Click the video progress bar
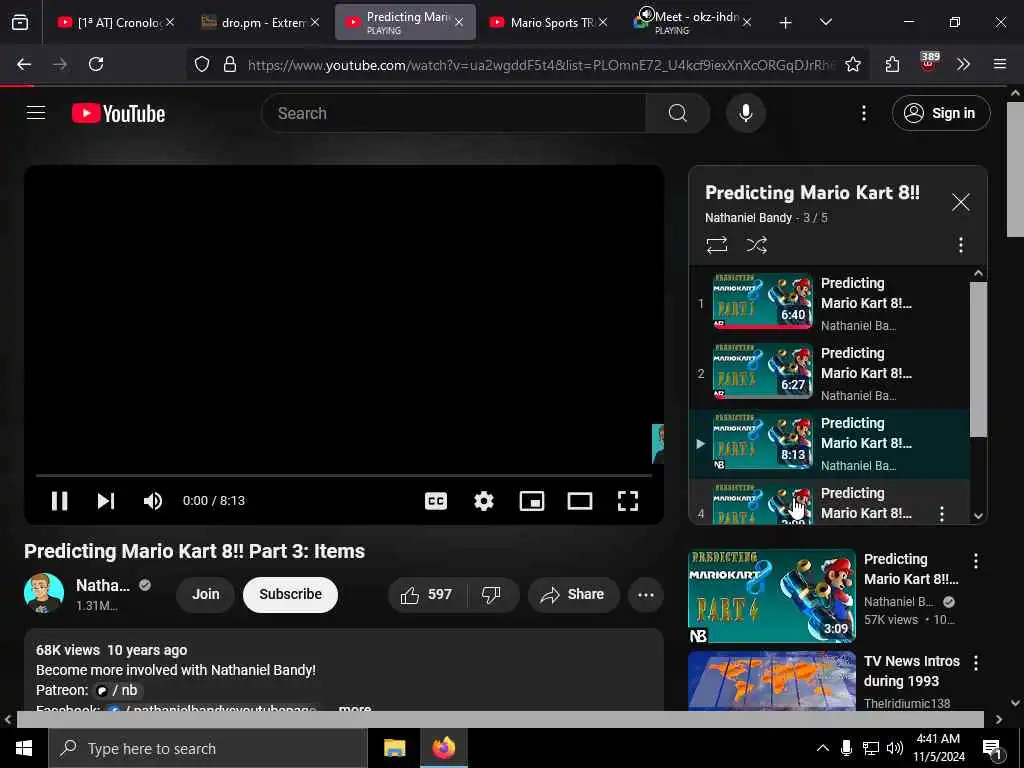The image size is (1024, 768). (344, 475)
